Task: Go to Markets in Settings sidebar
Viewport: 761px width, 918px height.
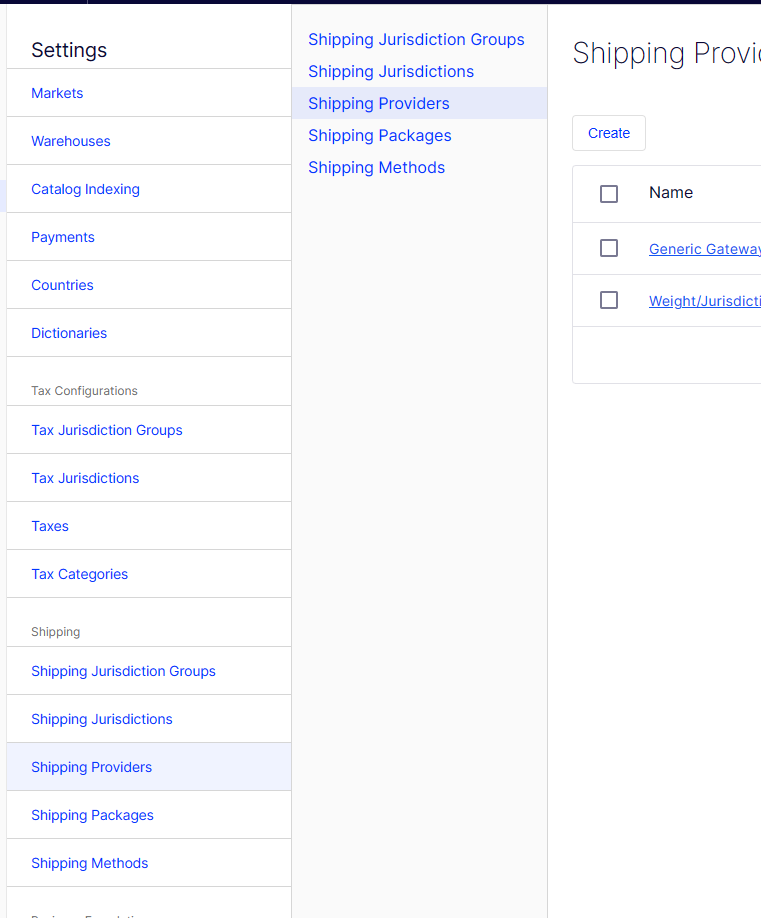Action: tap(57, 93)
